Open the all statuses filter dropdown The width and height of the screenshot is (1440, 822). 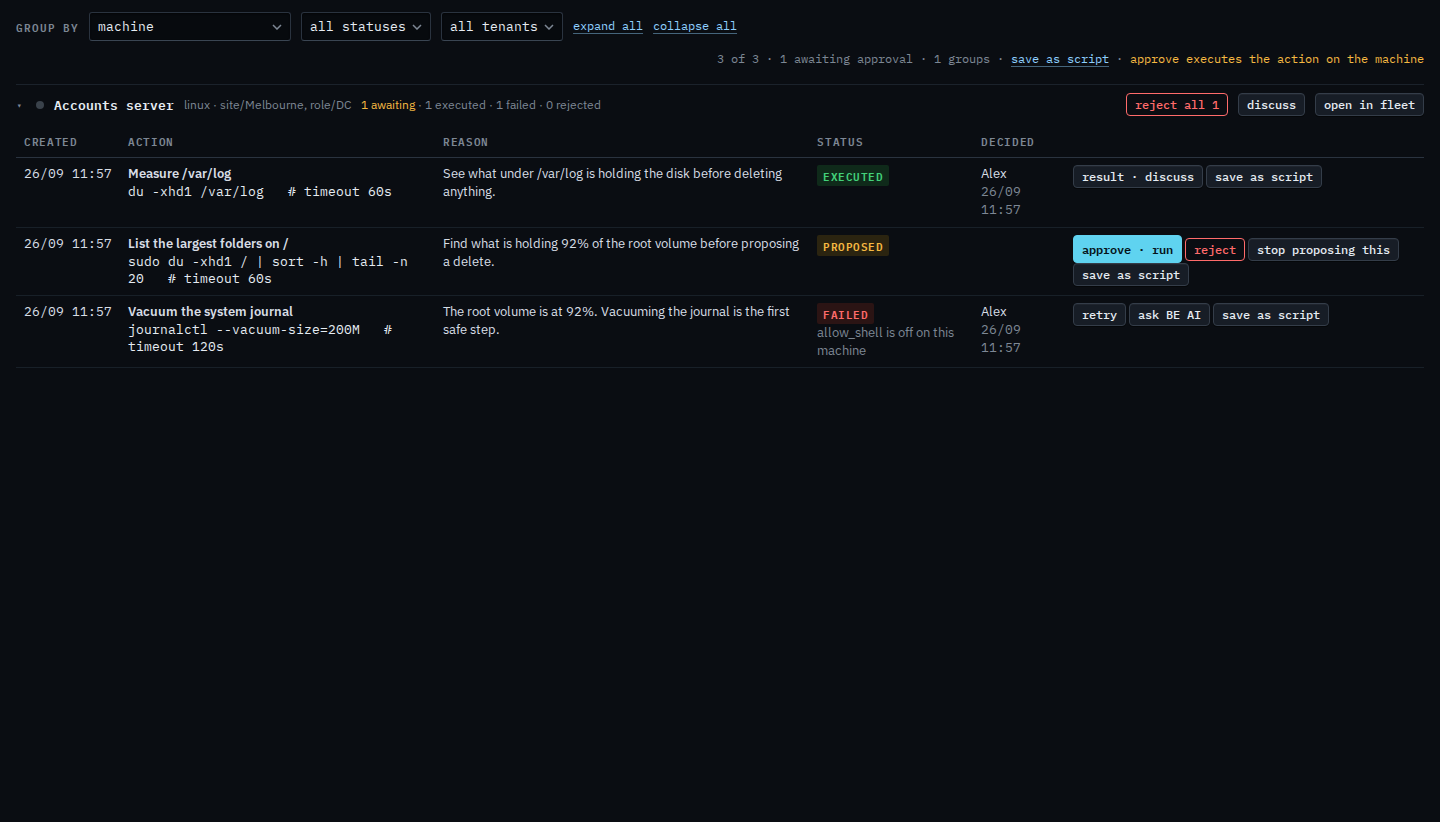[366, 27]
